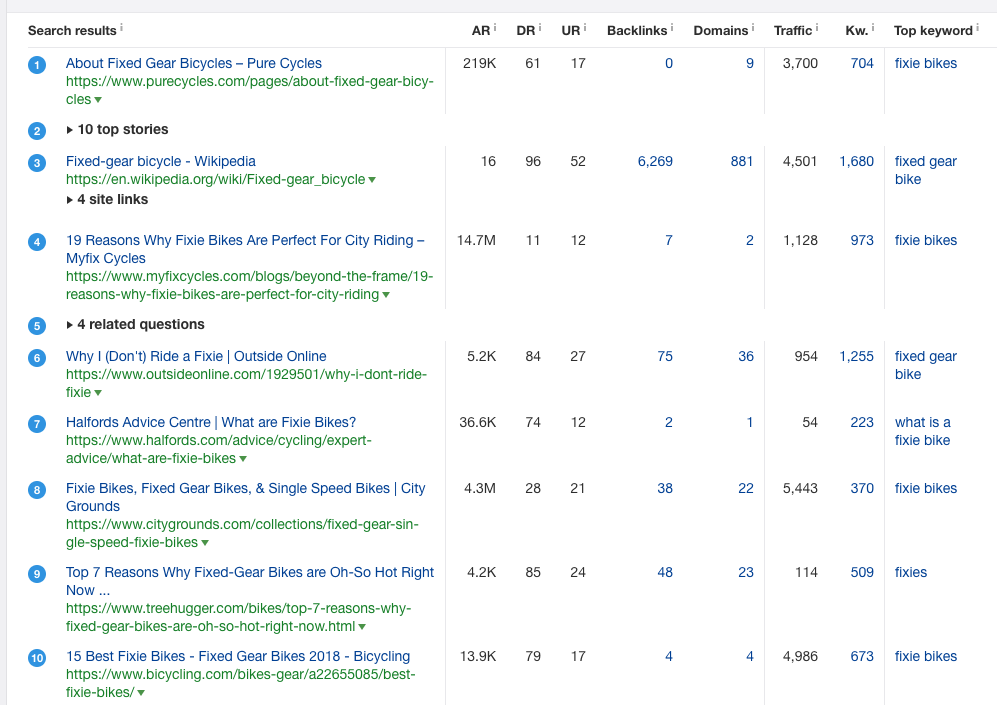Open the treehugger.com URL dropdown arrow
The image size is (997, 705).
coord(362,627)
